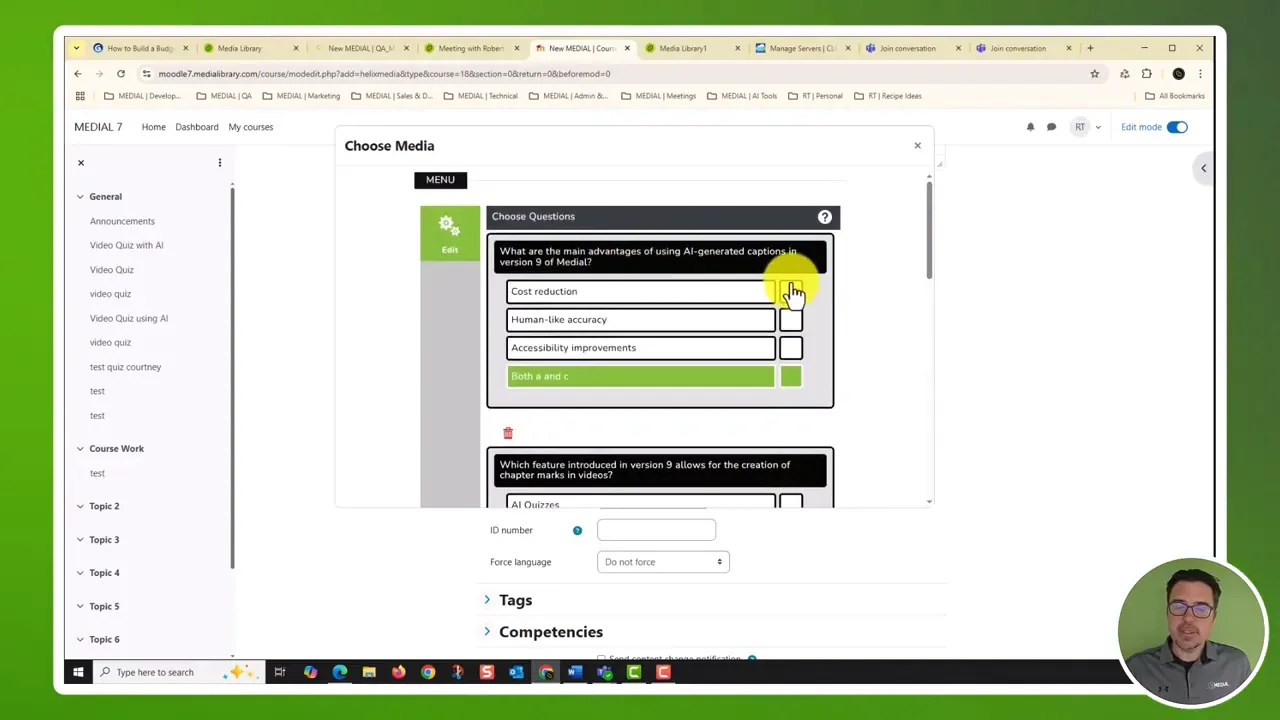Open the block drawer arrow at right edge
1280x720 pixels.
click(1204, 168)
